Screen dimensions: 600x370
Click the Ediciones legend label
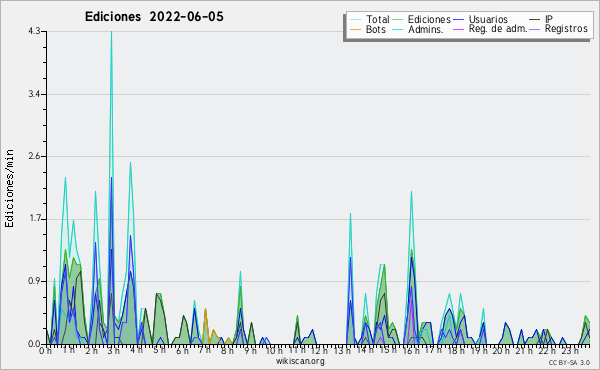tap(429, 19)
